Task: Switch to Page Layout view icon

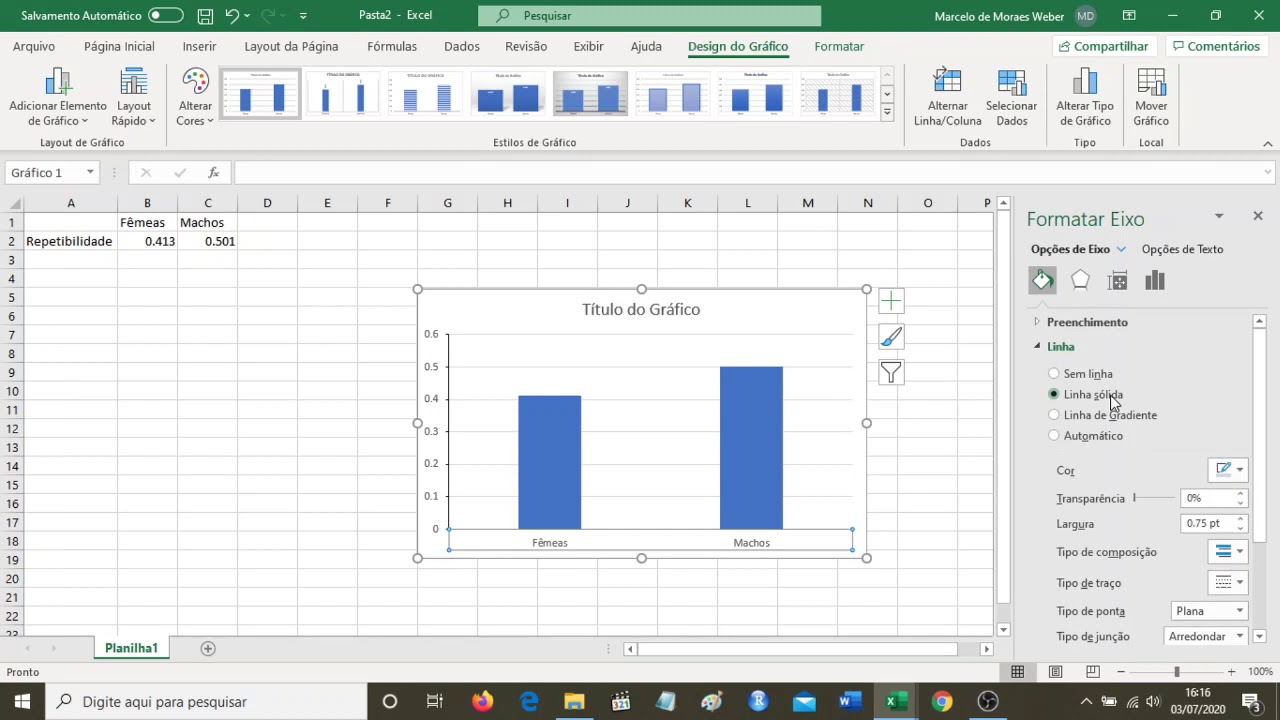Action: click(1055, 672)
